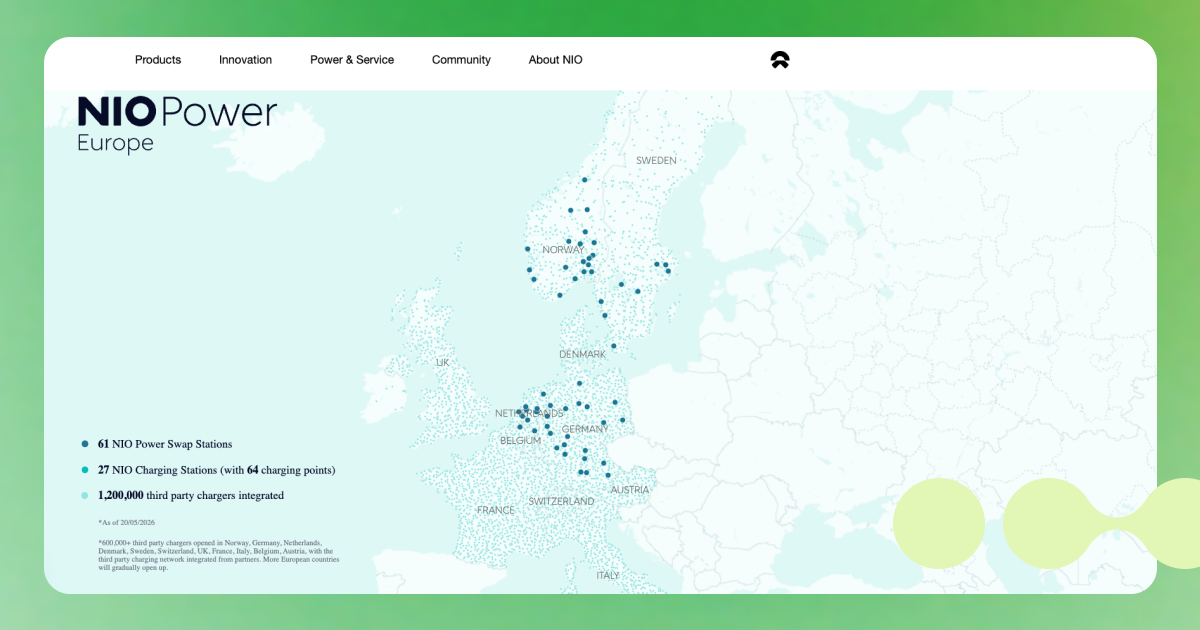Open the About NIO menu
Screen dimensions: 1200x630
pyautogui.click(x=555, y=60)
